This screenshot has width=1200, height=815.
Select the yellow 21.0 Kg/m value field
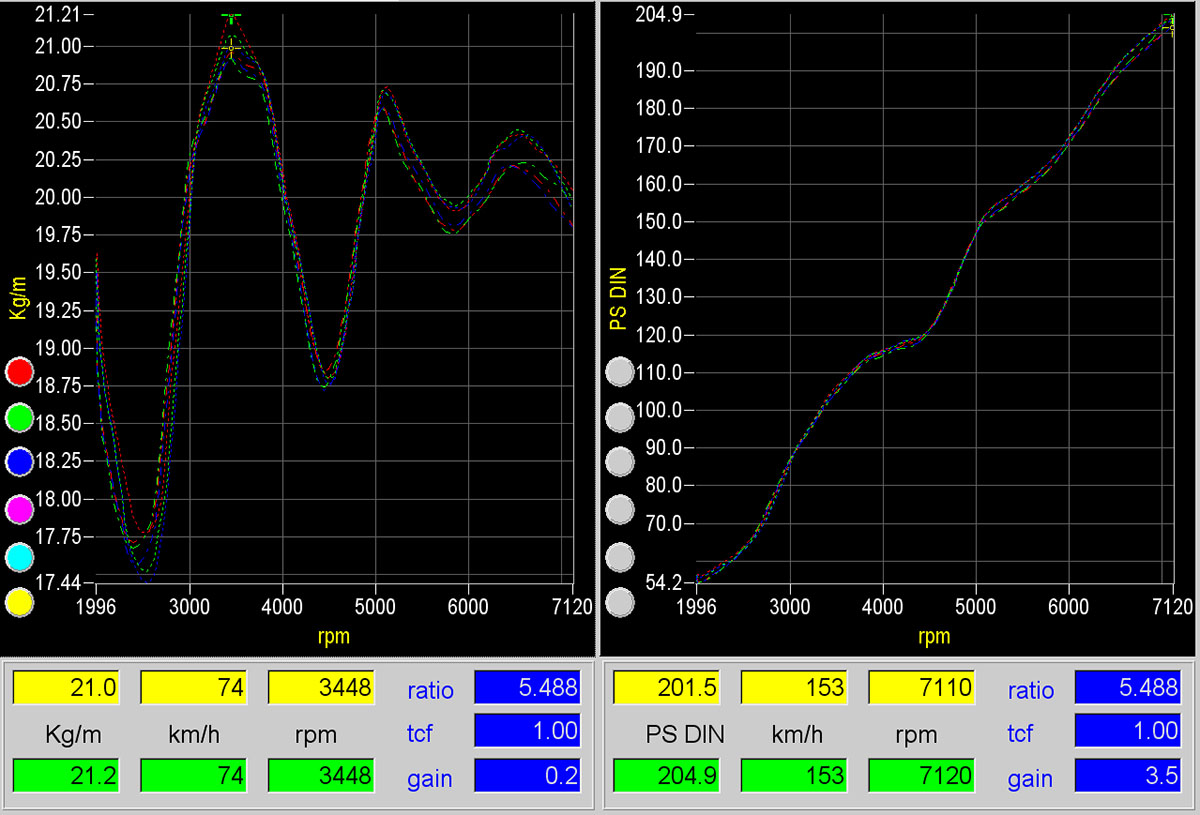pos(65,688)
